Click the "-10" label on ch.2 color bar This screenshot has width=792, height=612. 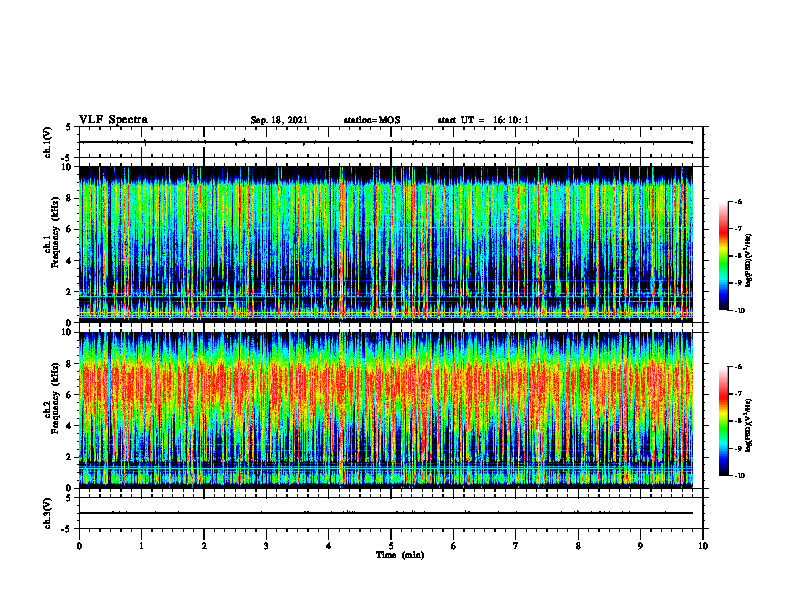(x=740, y=476)
